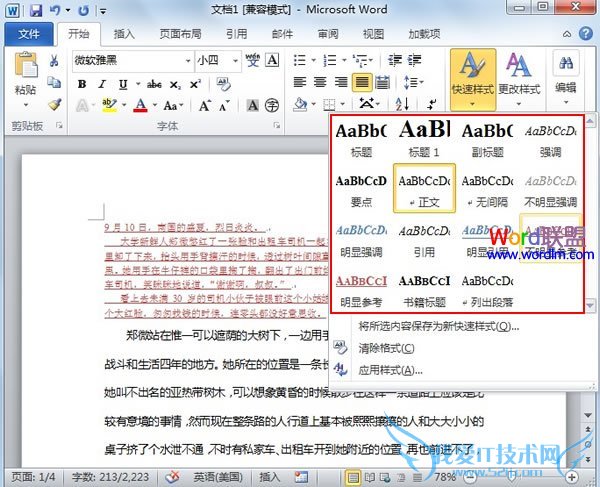Click the Show paragraph marks icon
Screen dimensions: 600x487
coord(432,104)
